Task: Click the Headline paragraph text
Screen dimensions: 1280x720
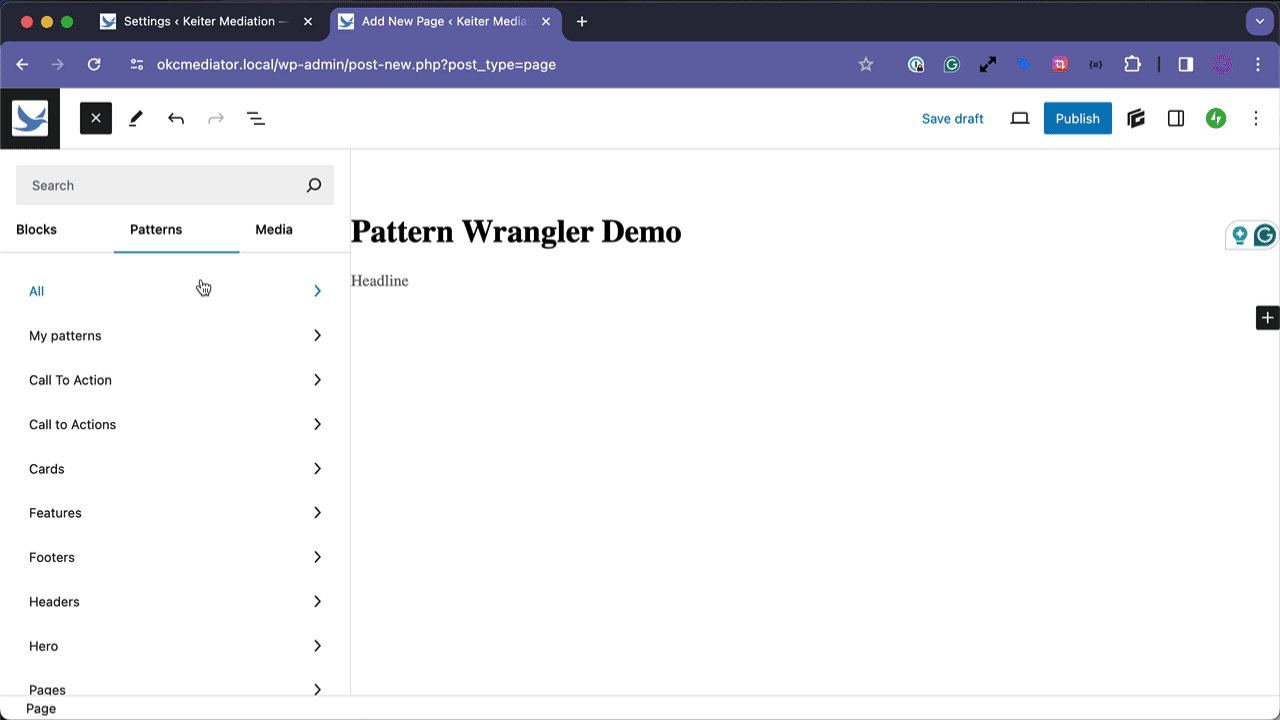Action: coord(380,281)
